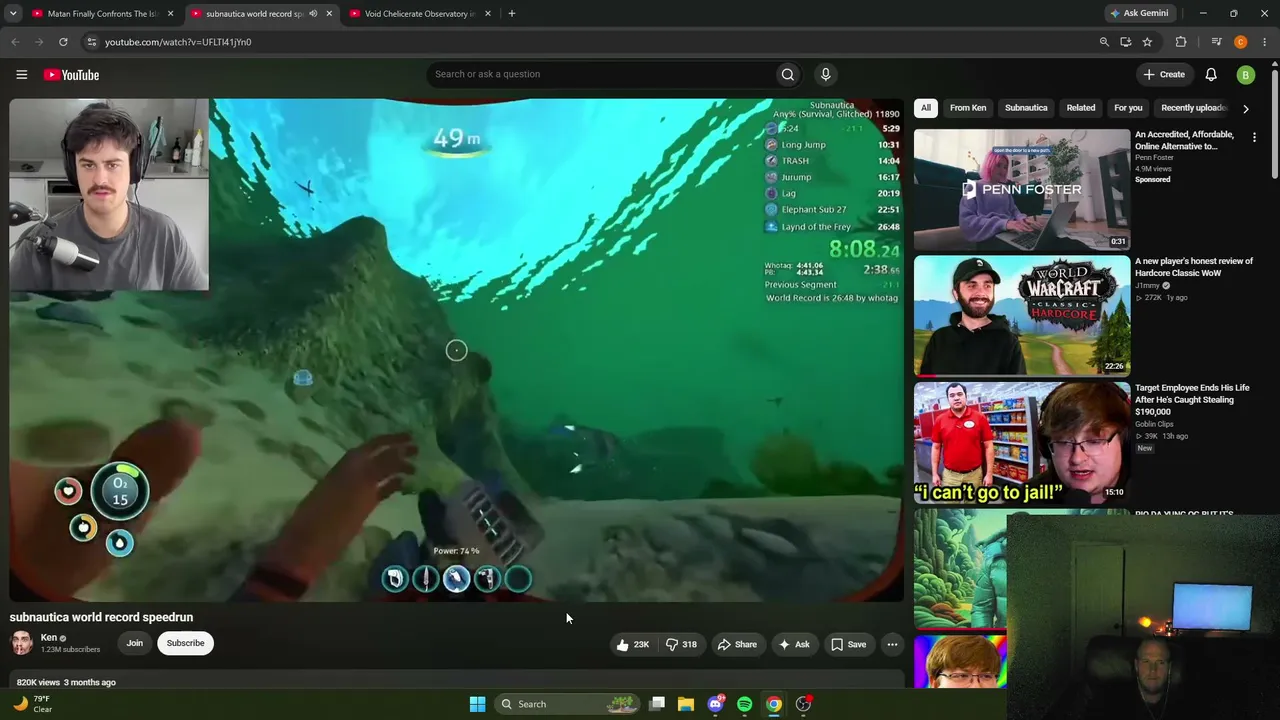The image size is (1280, 720).
Task: Open Discord from the taskbar
Action: pos(715,704)
